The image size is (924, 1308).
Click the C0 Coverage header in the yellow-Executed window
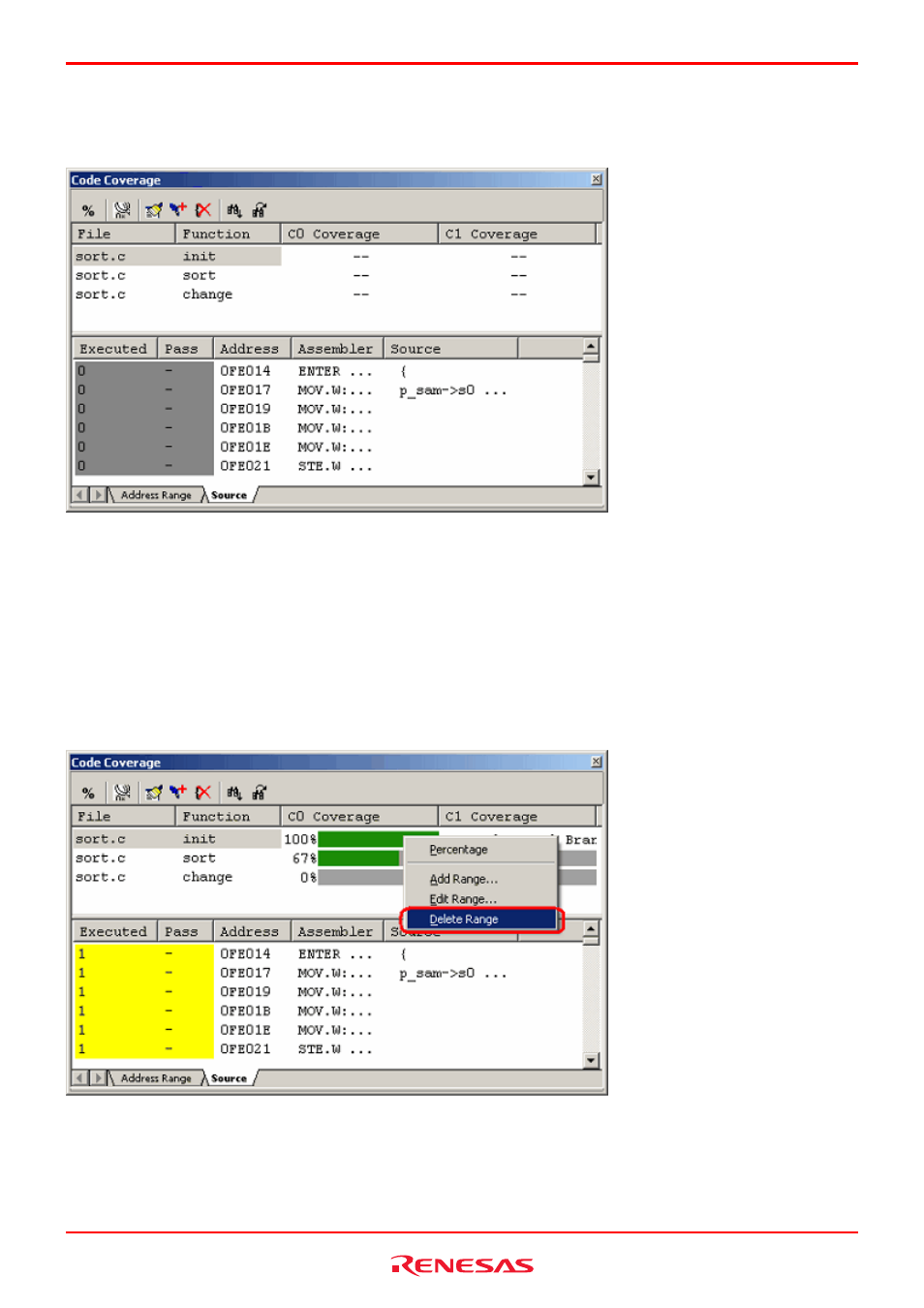[359, 817]
